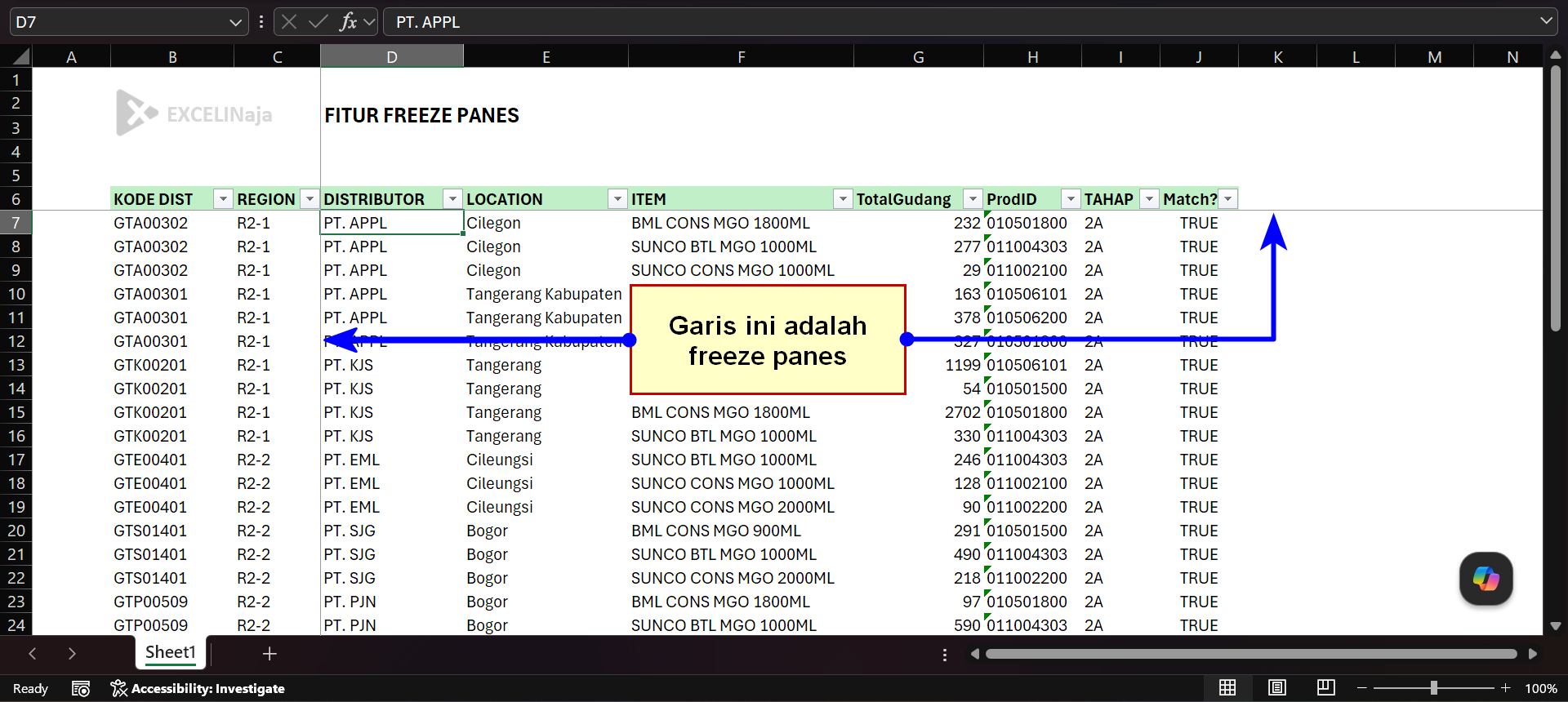Open the ProdID filter dropdown
Viewport: 1568px width, 702px height.
[x=1071, y=199]
